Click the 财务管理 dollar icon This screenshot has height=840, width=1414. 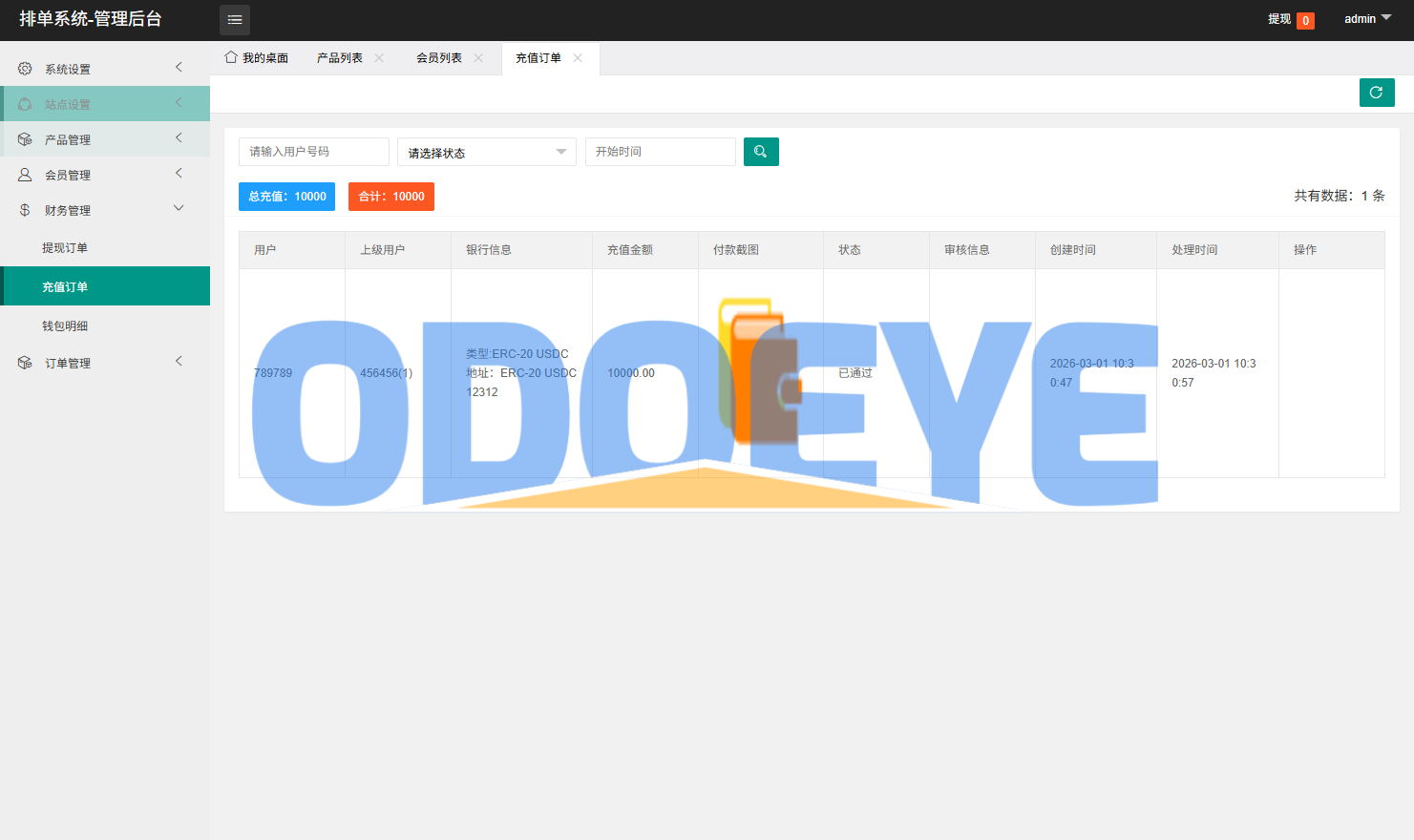[x=24, y=209]
